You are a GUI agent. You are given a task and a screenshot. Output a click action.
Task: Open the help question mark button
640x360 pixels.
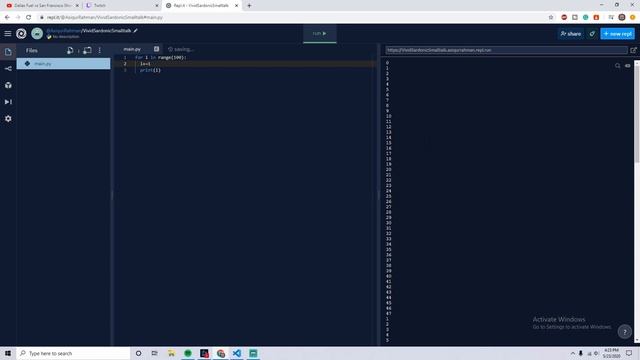click(x=624, y=332)
